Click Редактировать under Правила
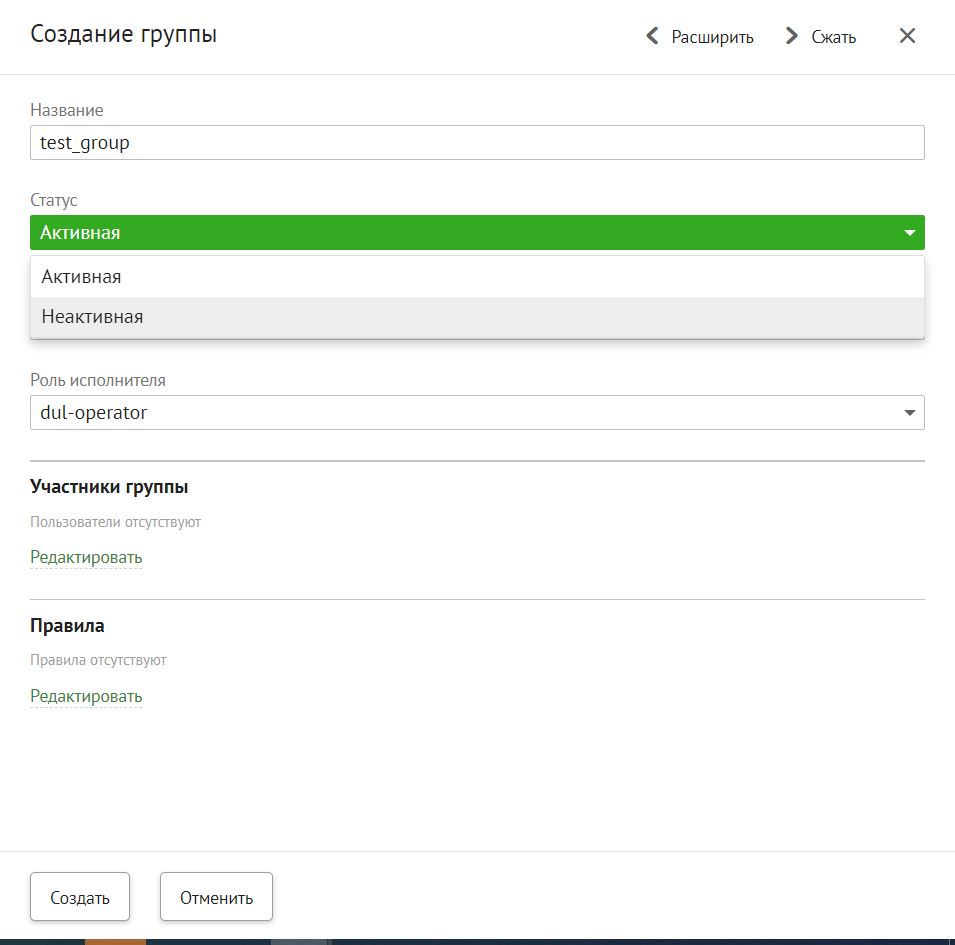Image resolution: width=955 pixels, height=945 pixels. (86, 695)
